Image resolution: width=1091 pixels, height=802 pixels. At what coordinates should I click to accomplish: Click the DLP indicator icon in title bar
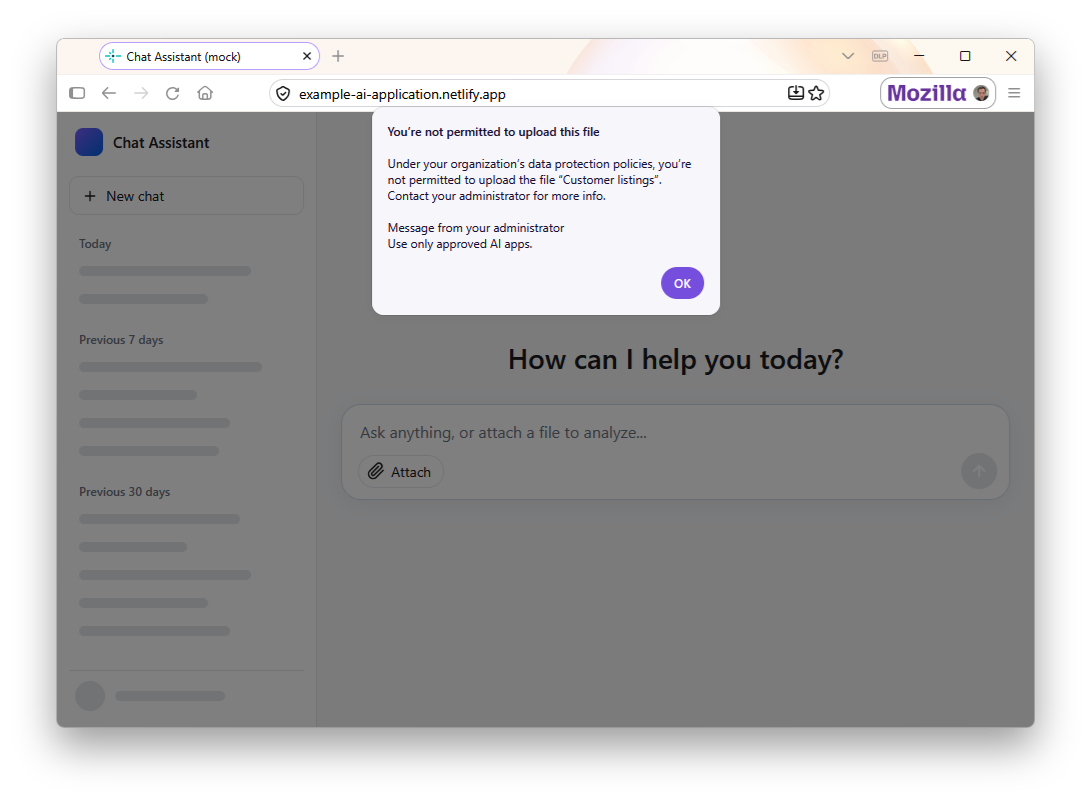[x=880, y=56]
